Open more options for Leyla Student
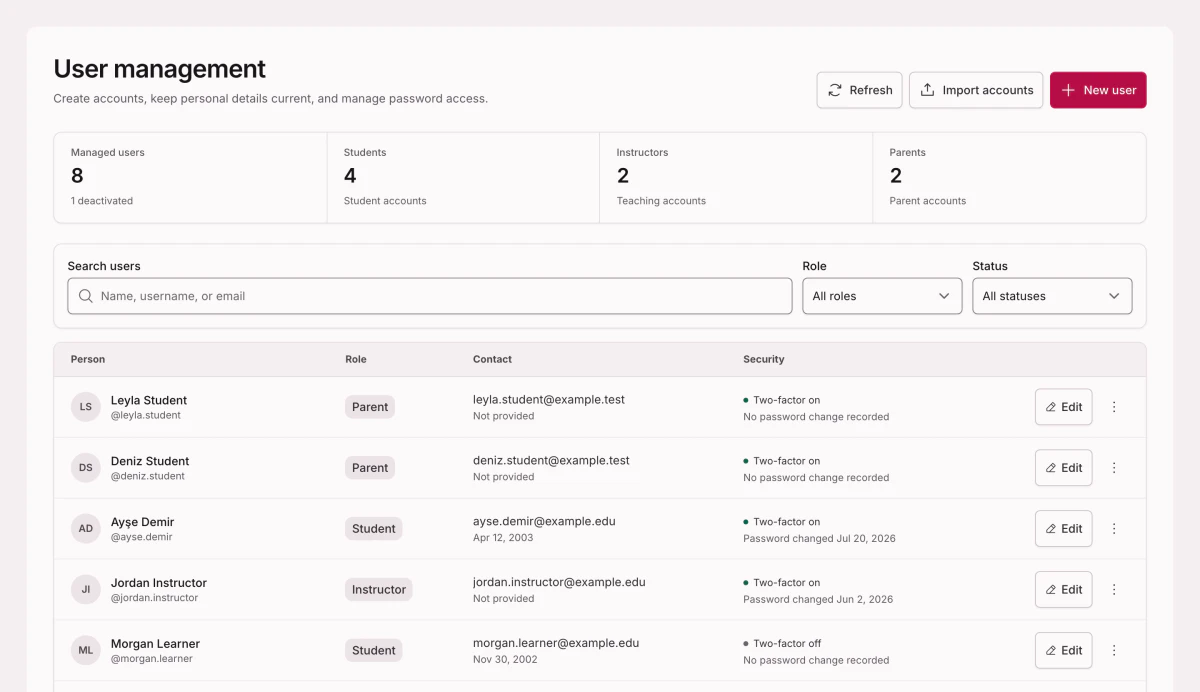Viewport: 1200px width, 692px height. 1114,407
